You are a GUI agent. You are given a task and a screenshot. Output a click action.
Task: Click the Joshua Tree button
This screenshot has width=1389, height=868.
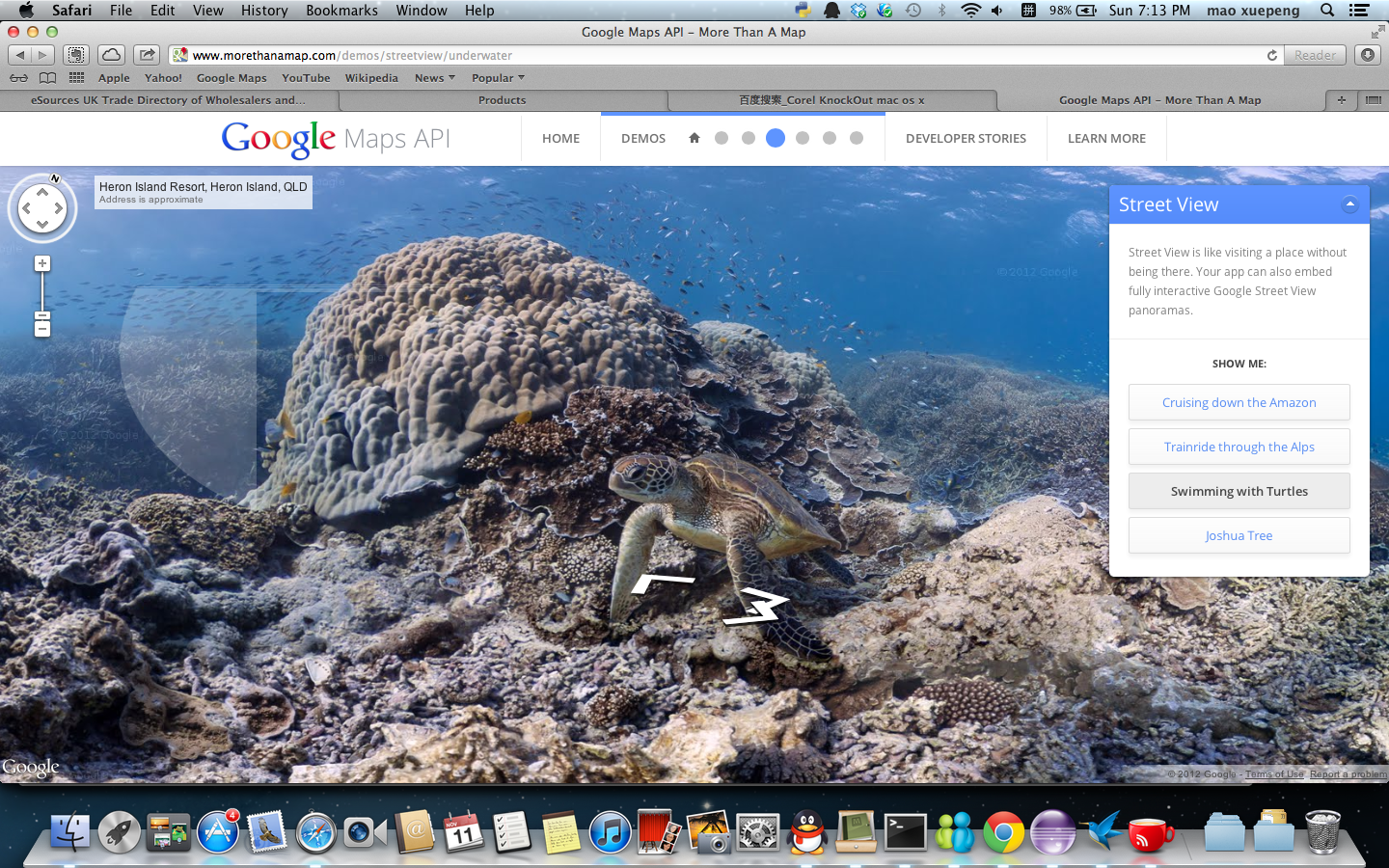[x=1239, y=535]
